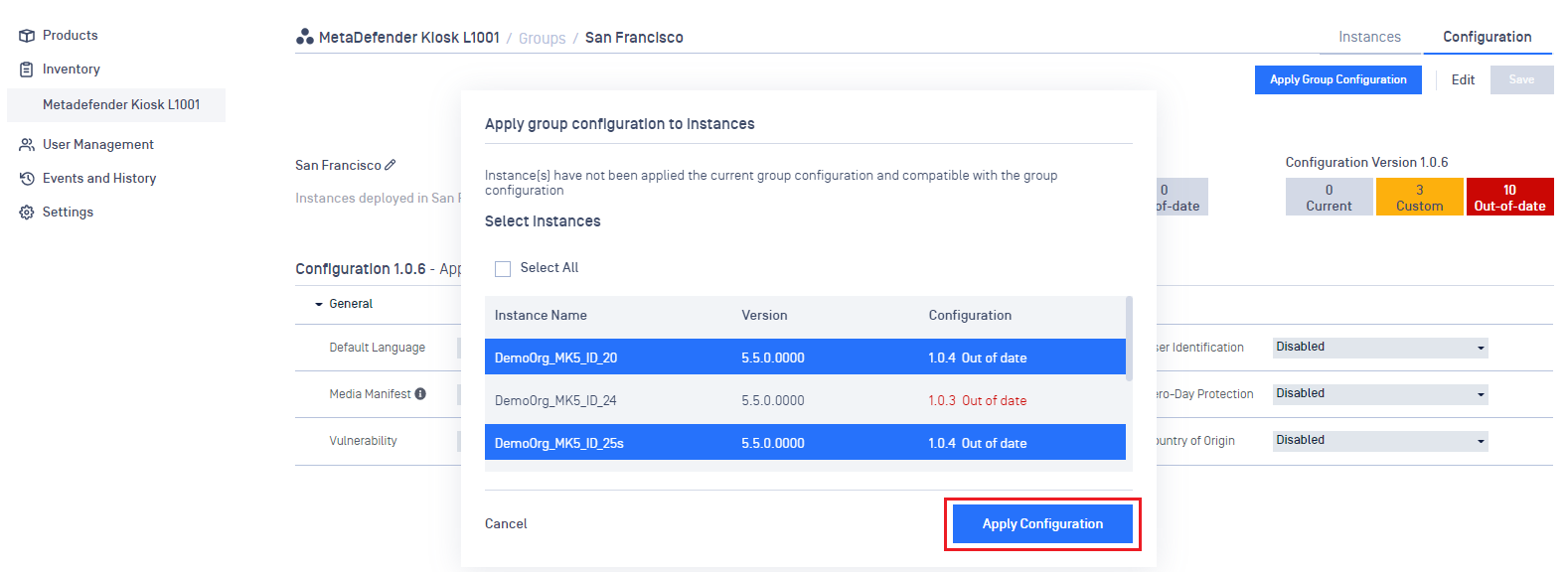Open the Zero-Day Protection Disabled dropdown

[1380, 394]
